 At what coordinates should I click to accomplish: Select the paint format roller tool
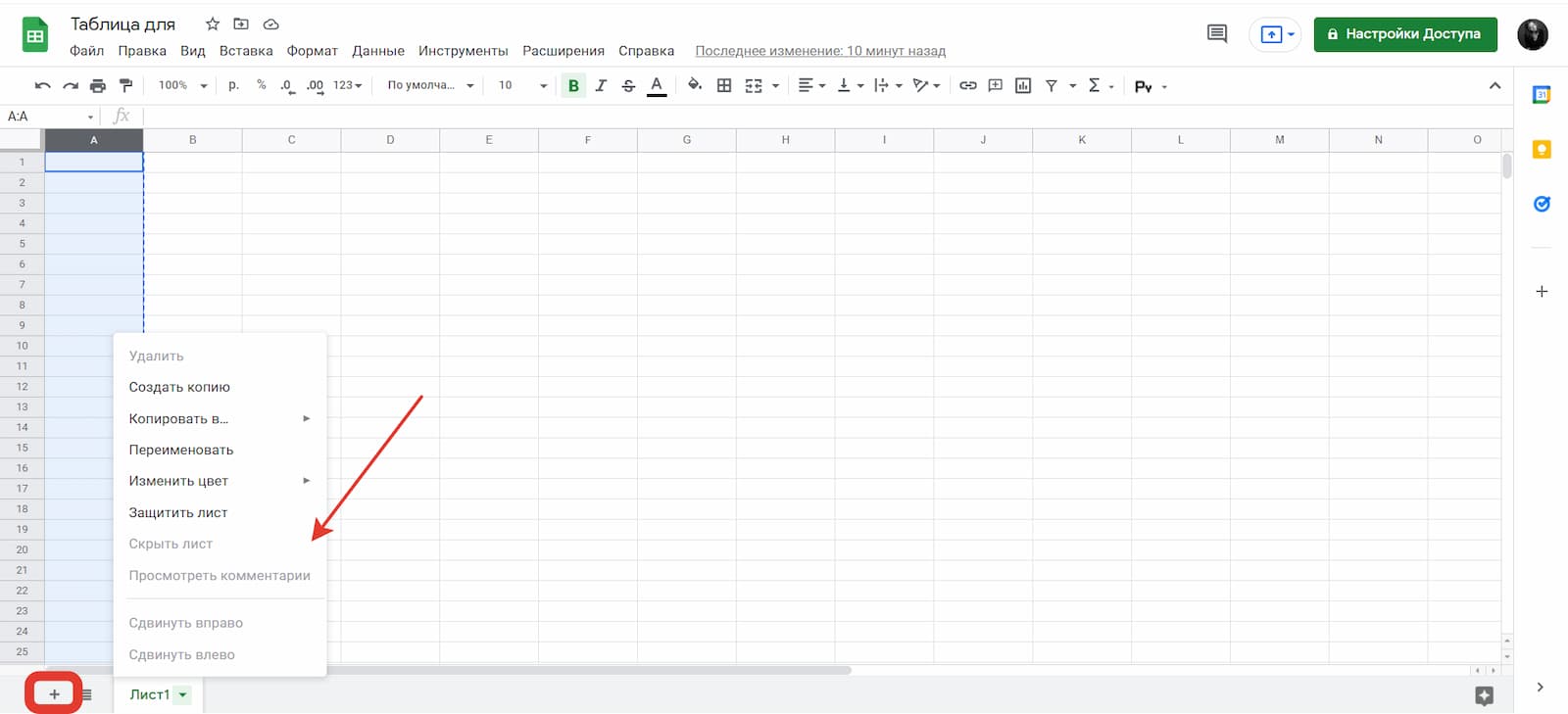[x=125, y=86]
